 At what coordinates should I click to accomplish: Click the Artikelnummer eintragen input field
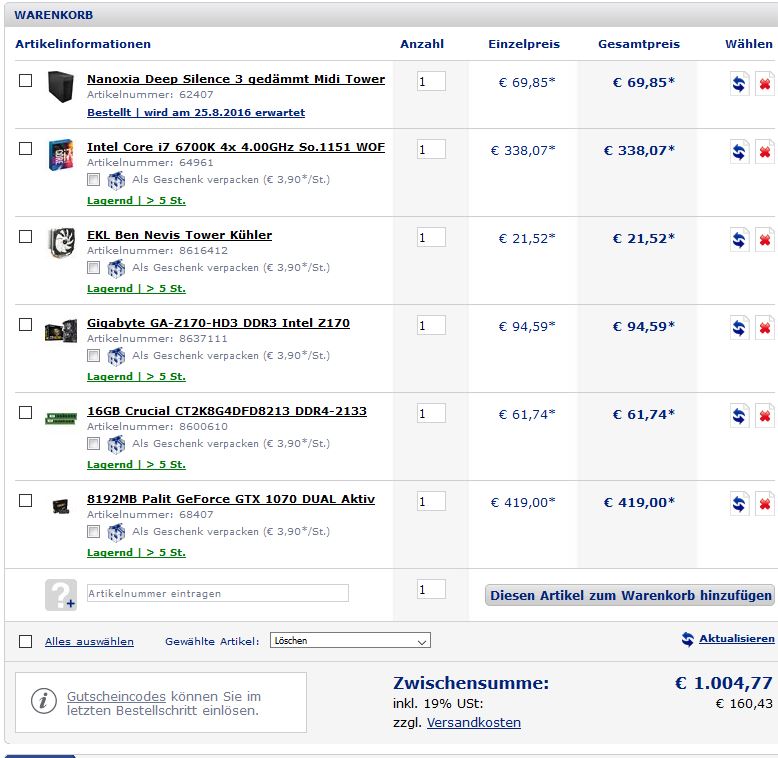tap(218, 593)
